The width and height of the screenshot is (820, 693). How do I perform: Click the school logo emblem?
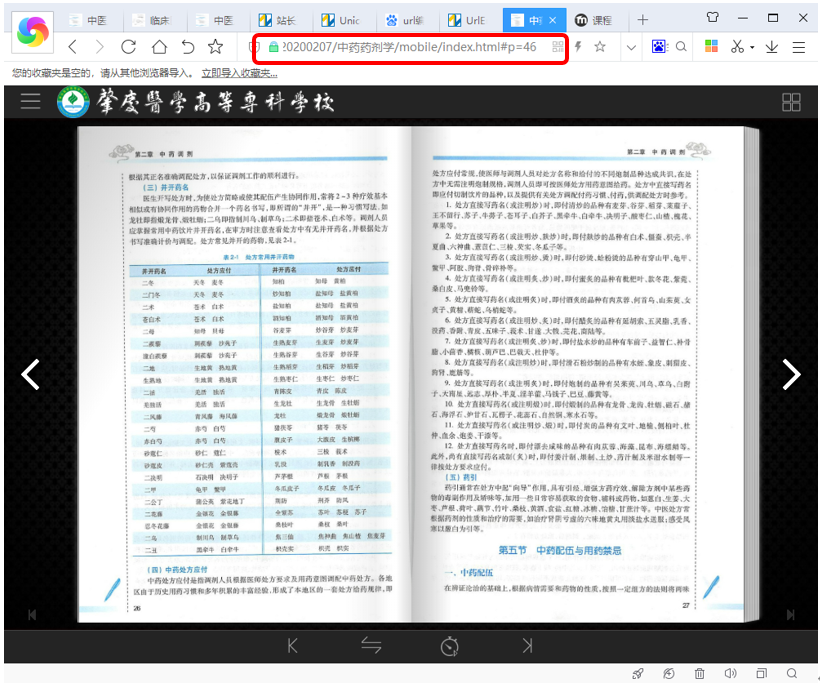(73, 101)
